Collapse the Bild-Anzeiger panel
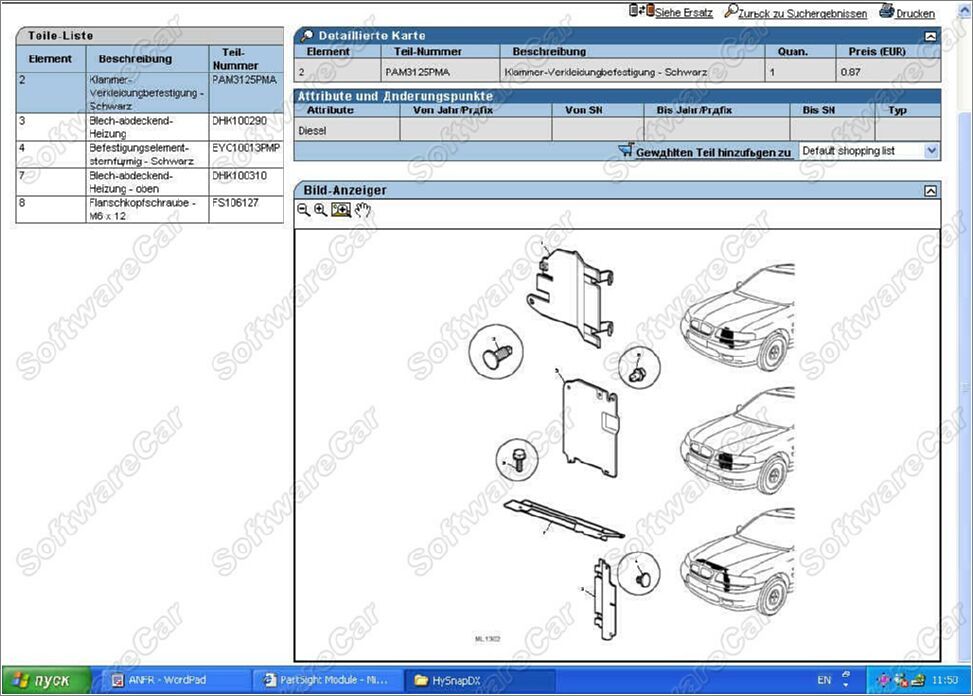 931,190
